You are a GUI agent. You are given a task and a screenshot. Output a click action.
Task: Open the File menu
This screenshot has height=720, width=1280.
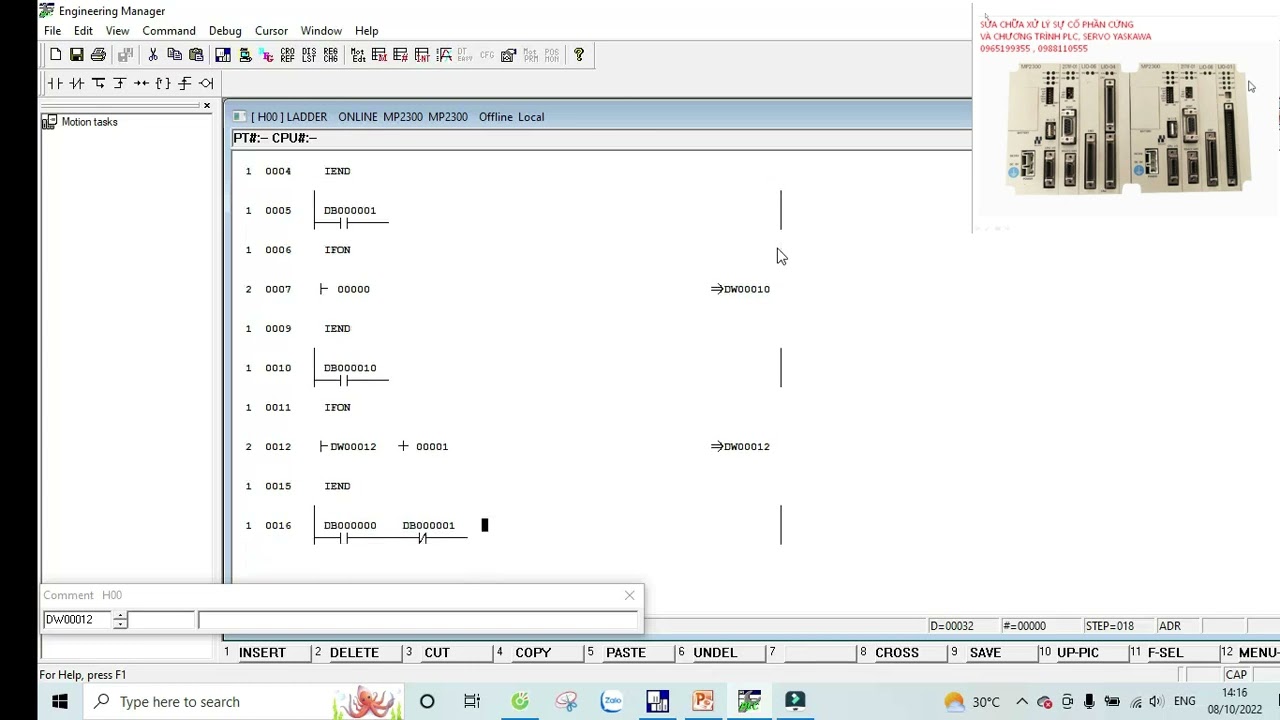click(52, 31)
